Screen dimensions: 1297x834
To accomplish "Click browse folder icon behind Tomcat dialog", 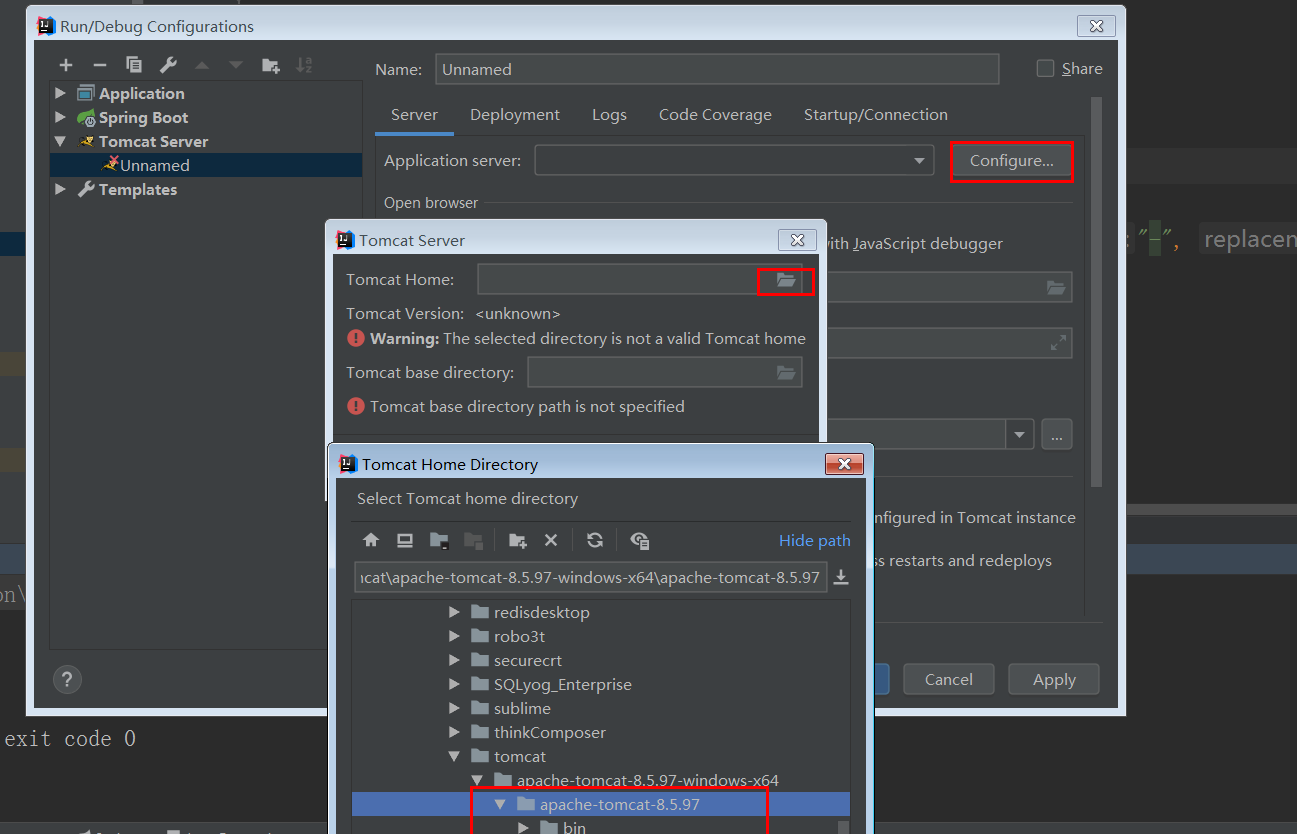I will pyautogui.click(x=1056, y=287).
